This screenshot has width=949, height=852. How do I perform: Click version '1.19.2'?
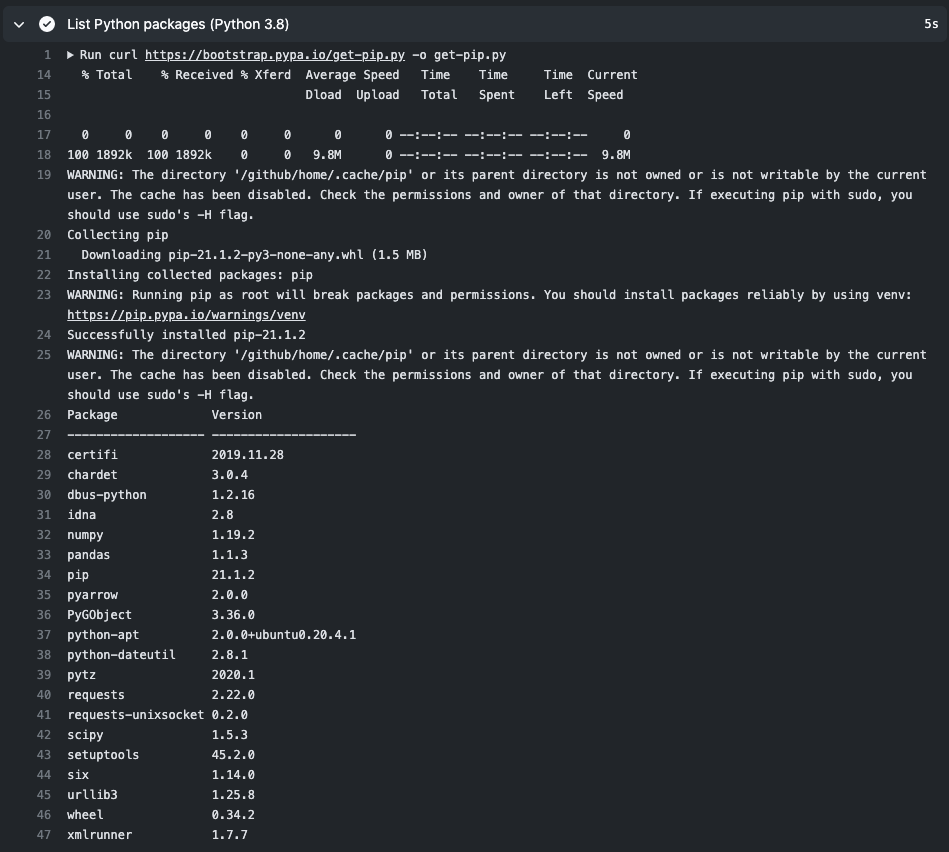point(233,535)
